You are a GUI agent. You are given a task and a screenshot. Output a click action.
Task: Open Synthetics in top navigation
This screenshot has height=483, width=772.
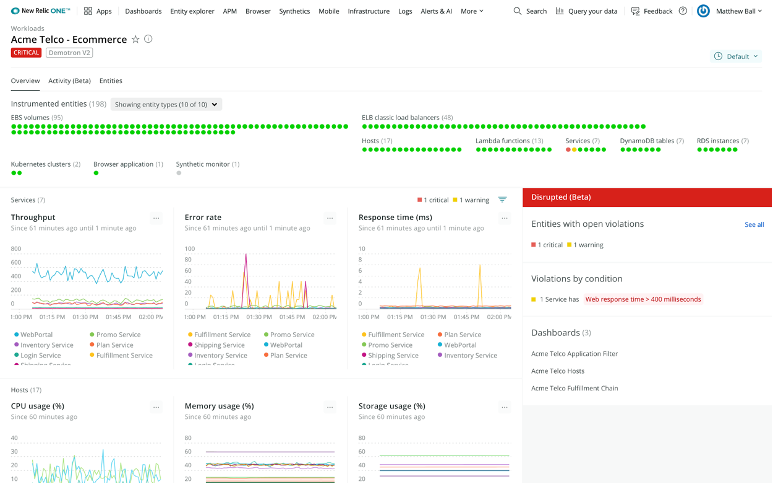click(x=294, y=11)
